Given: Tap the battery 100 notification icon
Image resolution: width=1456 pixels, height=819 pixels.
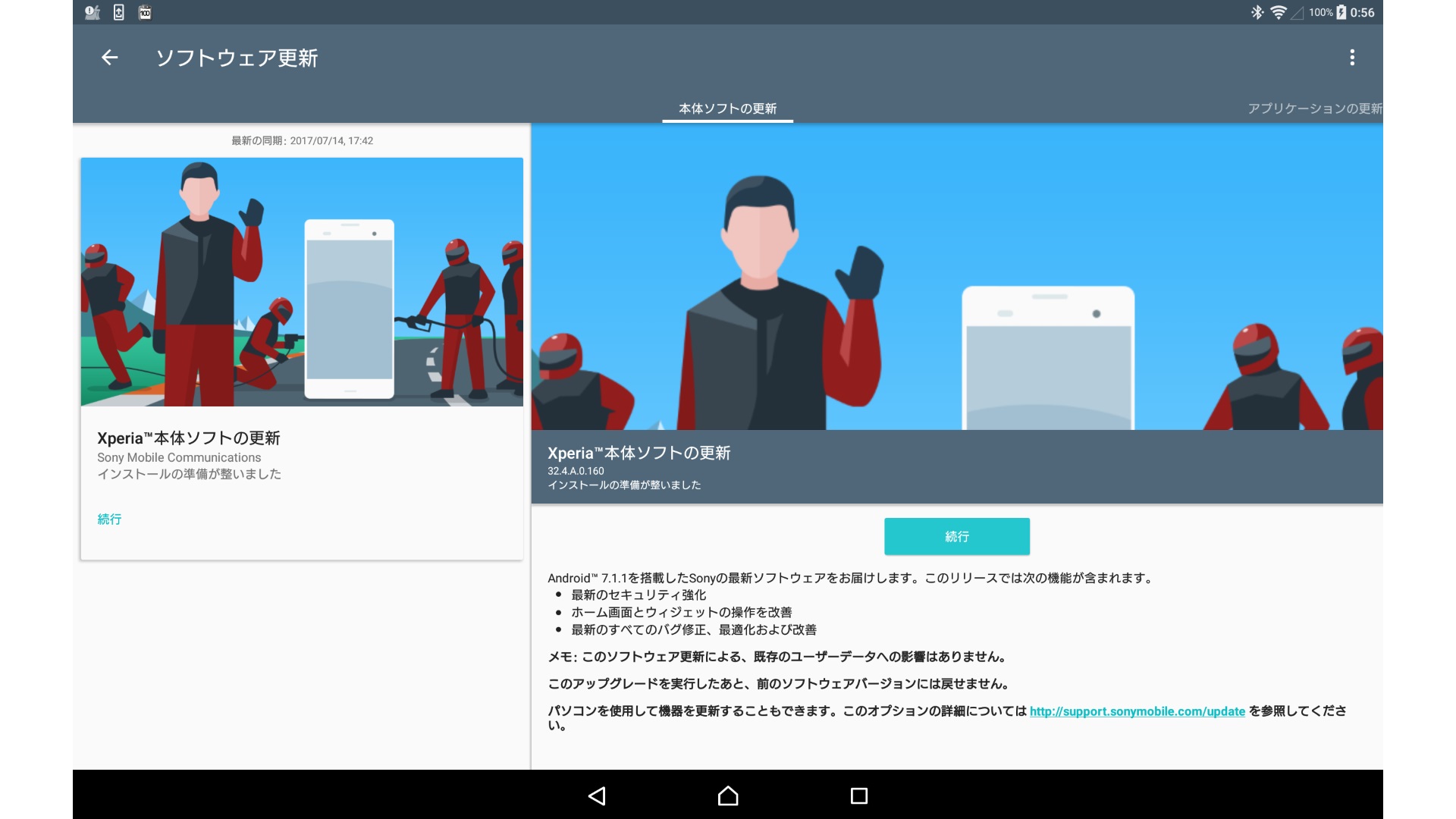Looking at the screenshot, I should 145,12.
